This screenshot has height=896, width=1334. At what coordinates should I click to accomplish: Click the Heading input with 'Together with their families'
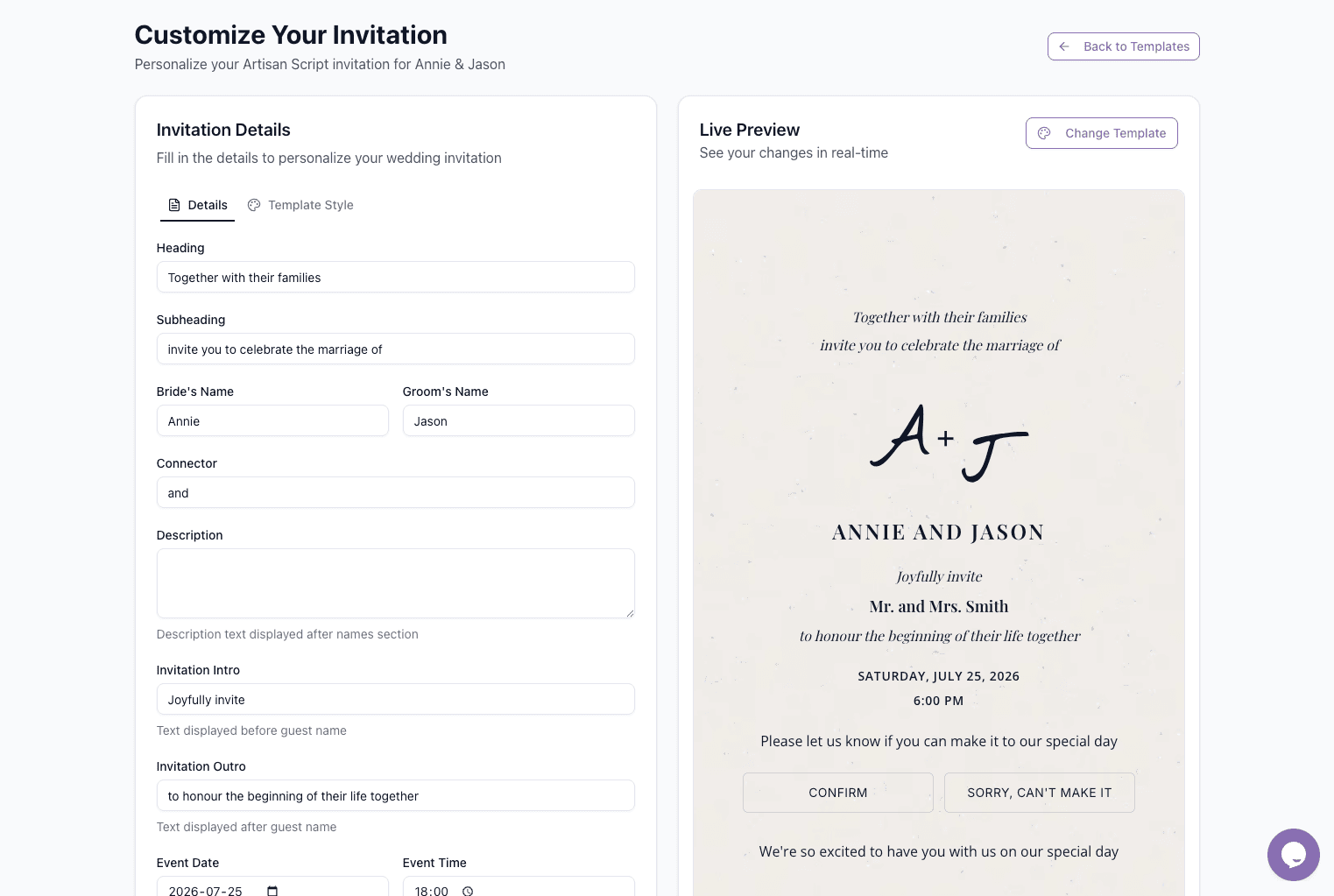(395, 277)
